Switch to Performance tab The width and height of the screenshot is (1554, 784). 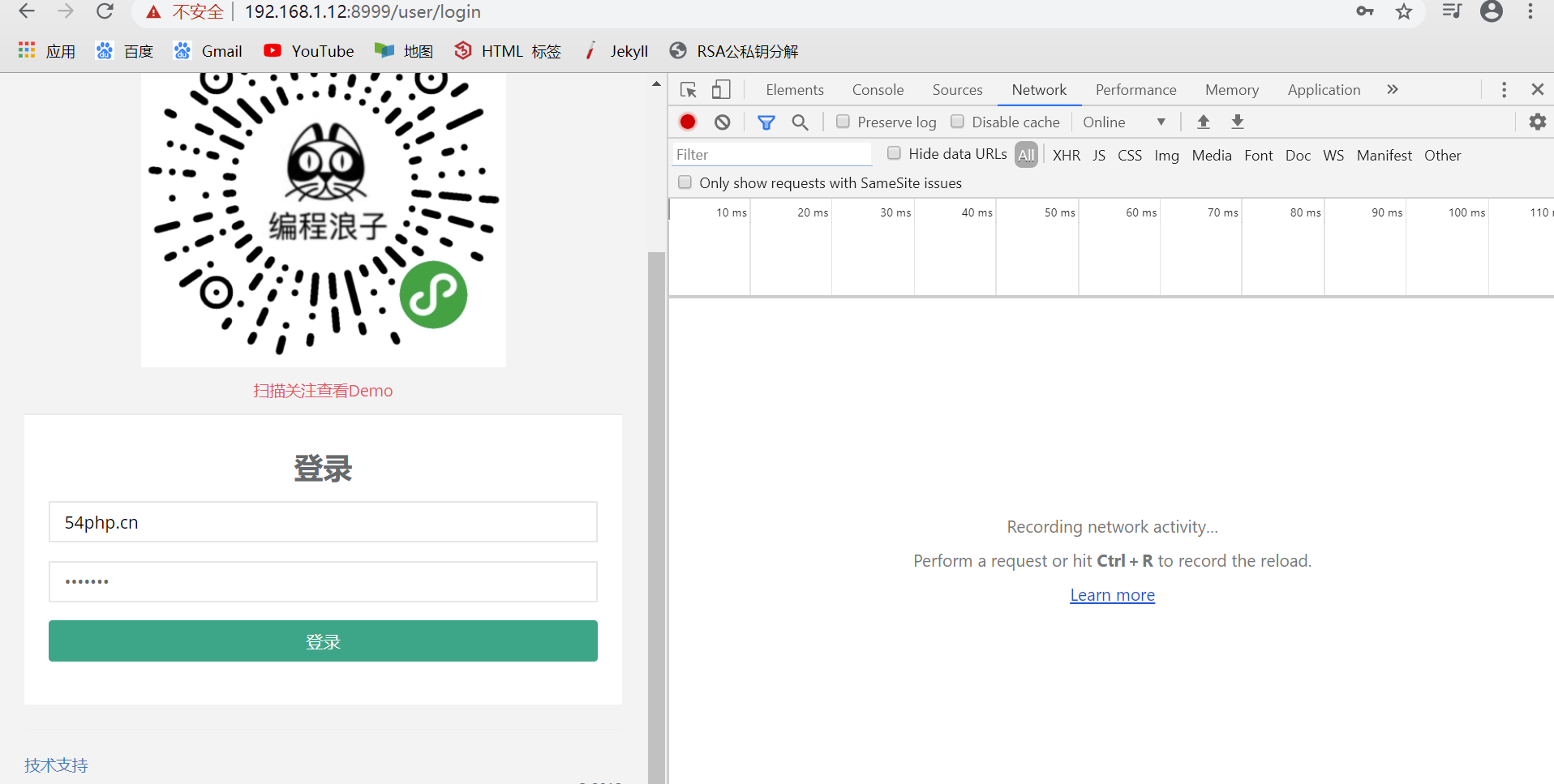pos(1135,90)
